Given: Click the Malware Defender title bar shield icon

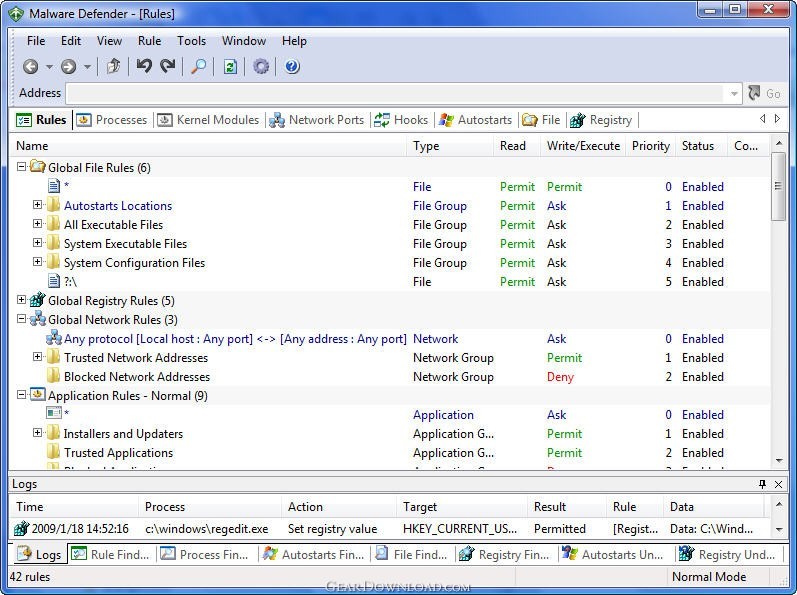Looking at the screenshot, I should point(16,14).
